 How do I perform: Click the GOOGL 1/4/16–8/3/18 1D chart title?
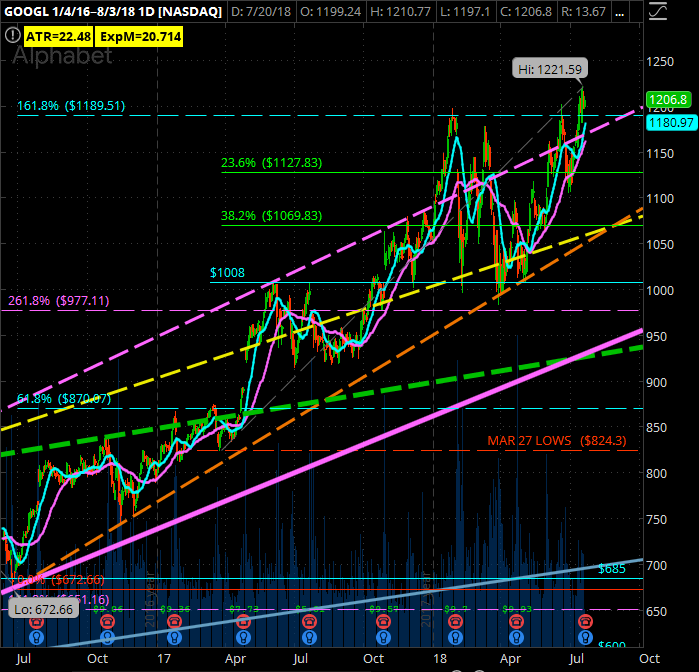point(112,11)
